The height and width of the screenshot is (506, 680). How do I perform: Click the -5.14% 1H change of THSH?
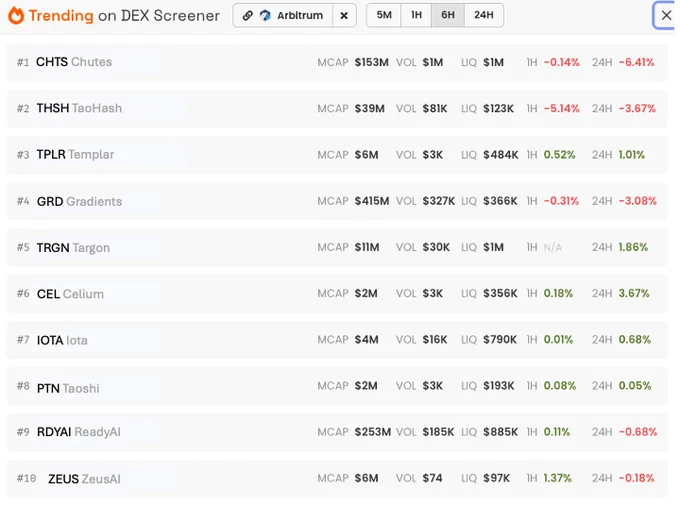(562, 108)
